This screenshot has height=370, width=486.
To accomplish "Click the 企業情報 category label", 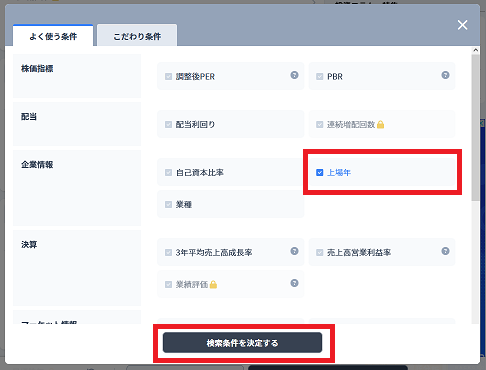I will pos(37,165).
